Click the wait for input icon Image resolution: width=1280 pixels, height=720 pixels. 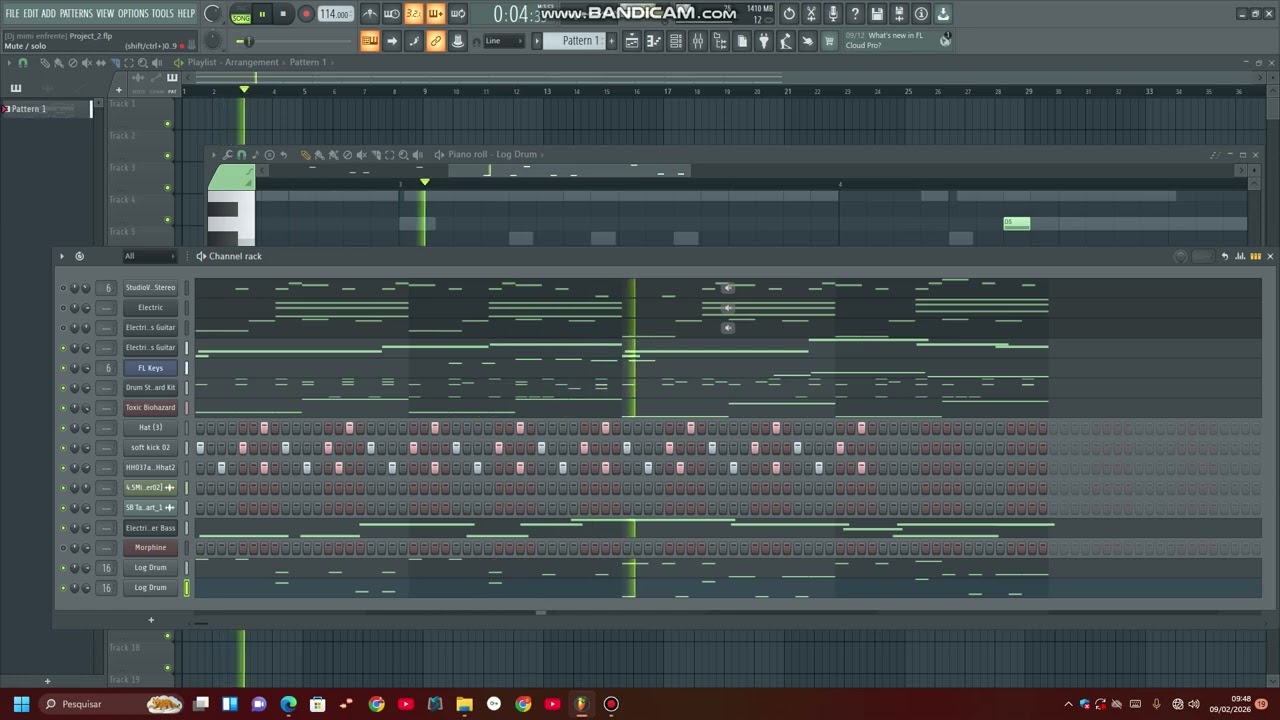392,14
